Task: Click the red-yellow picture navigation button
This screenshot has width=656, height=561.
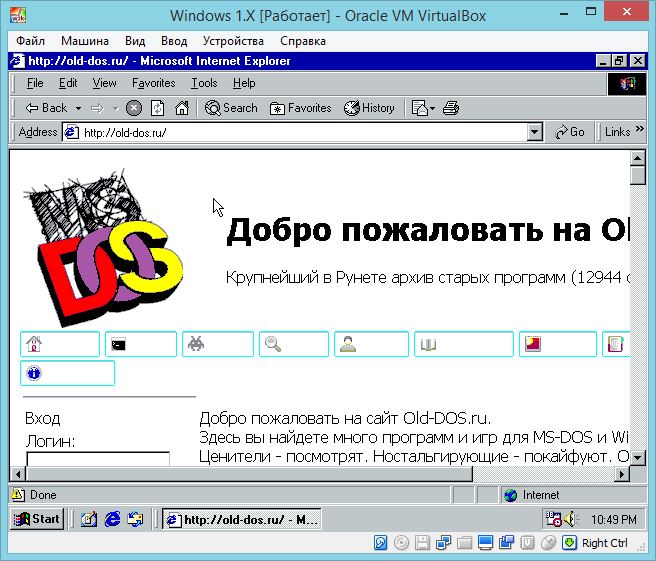Action: click(558, 344)
